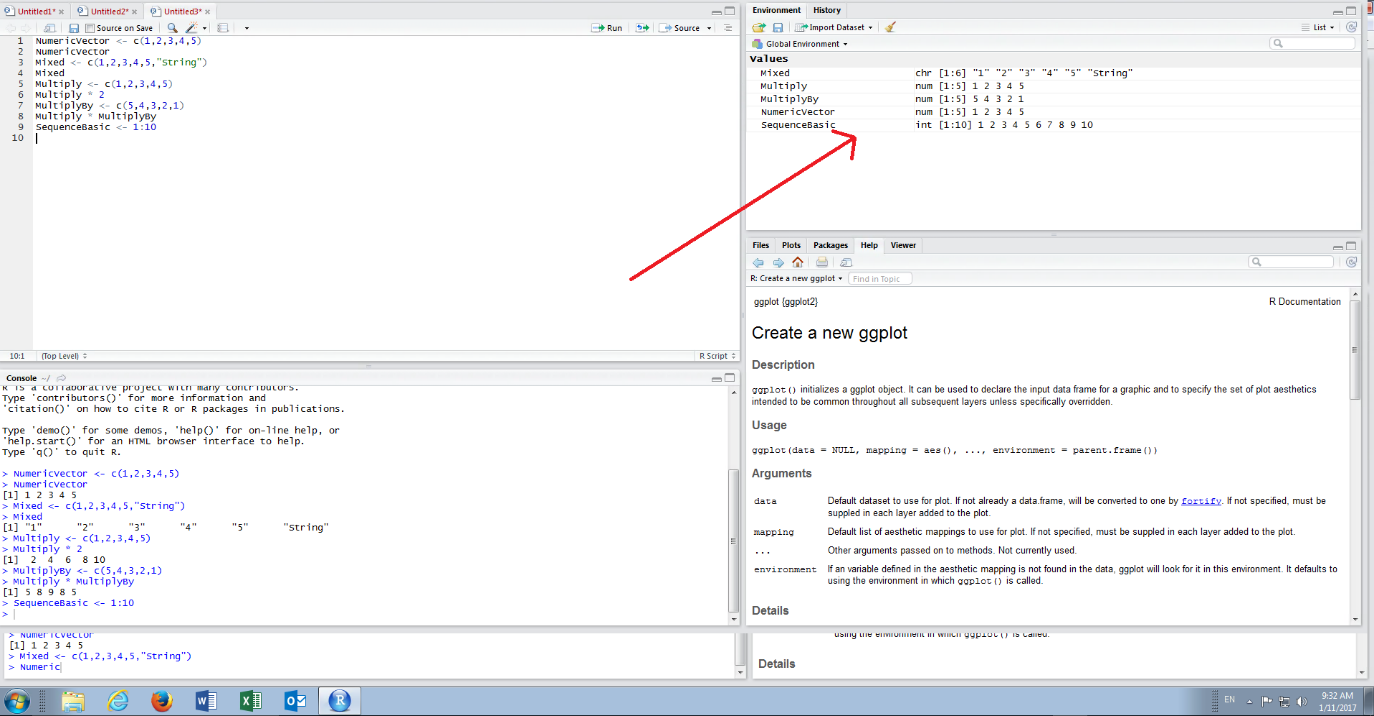Open compile options dropdown arrow

coord(246,28)
